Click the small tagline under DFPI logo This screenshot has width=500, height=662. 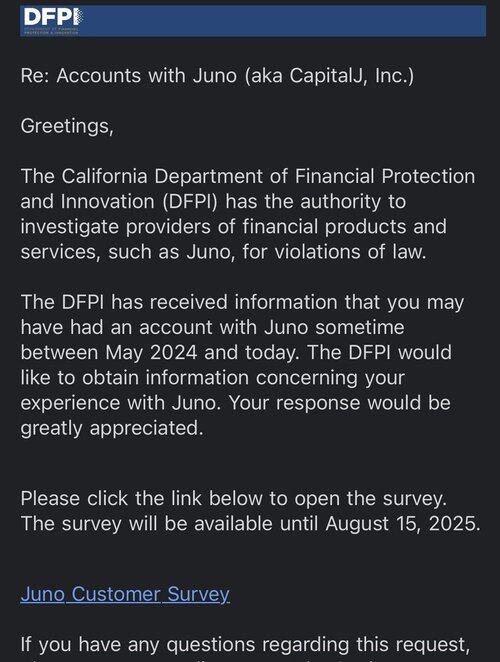coord(51,31)
